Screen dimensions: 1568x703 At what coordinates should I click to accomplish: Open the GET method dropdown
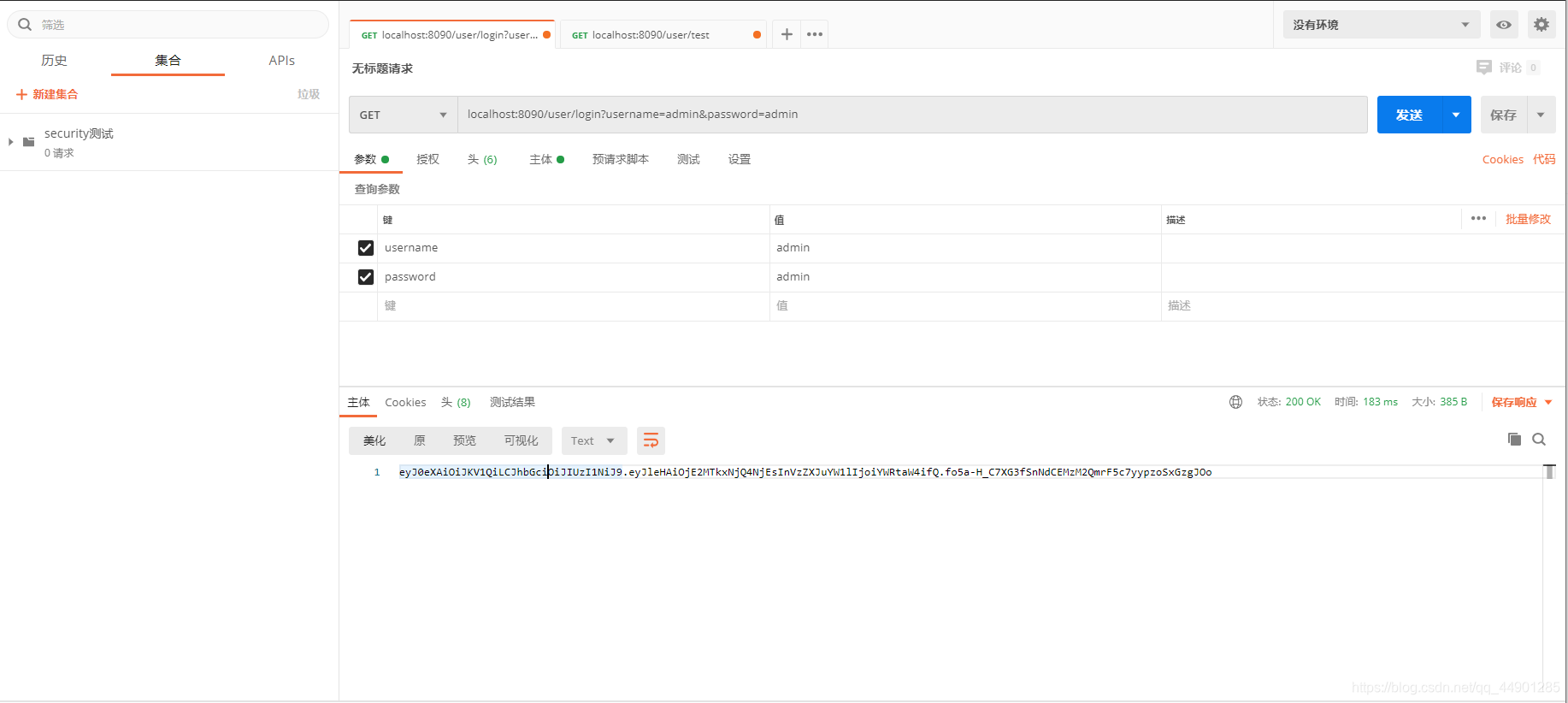[403, 115]
